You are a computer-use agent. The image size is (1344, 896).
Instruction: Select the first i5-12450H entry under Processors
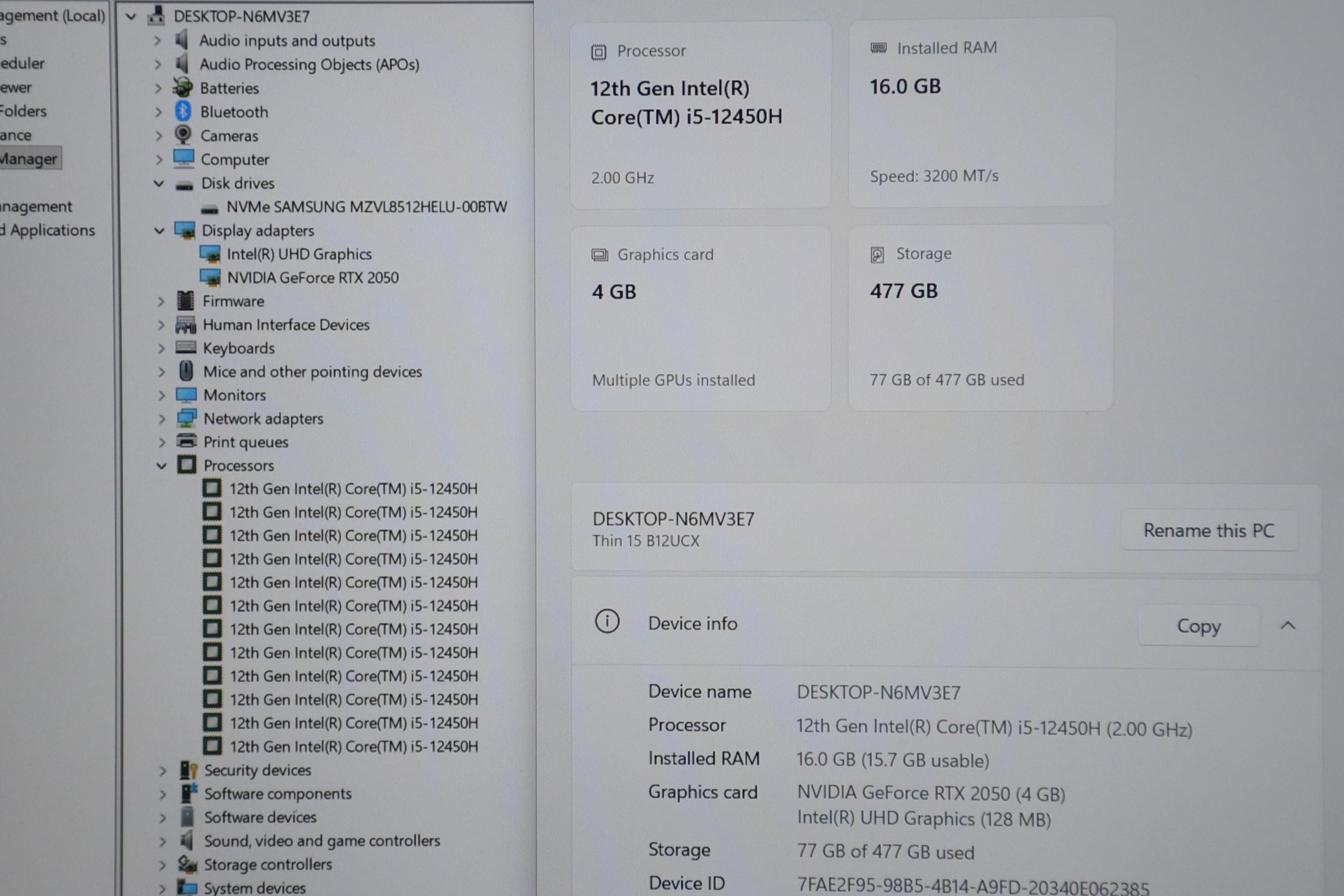click(x=353, y=489)
